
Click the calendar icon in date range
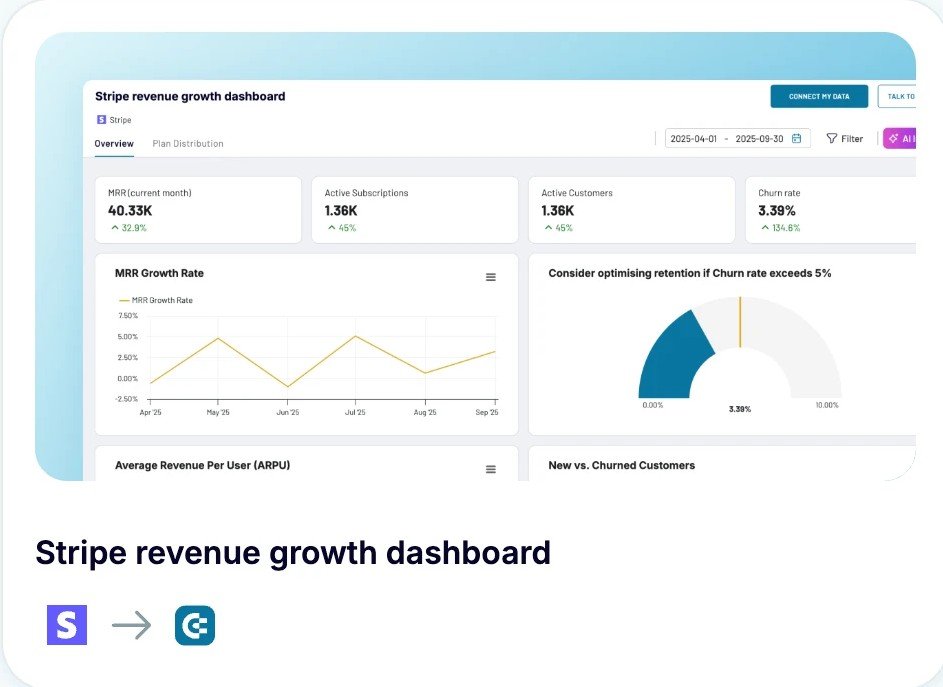tap(796, 139)
